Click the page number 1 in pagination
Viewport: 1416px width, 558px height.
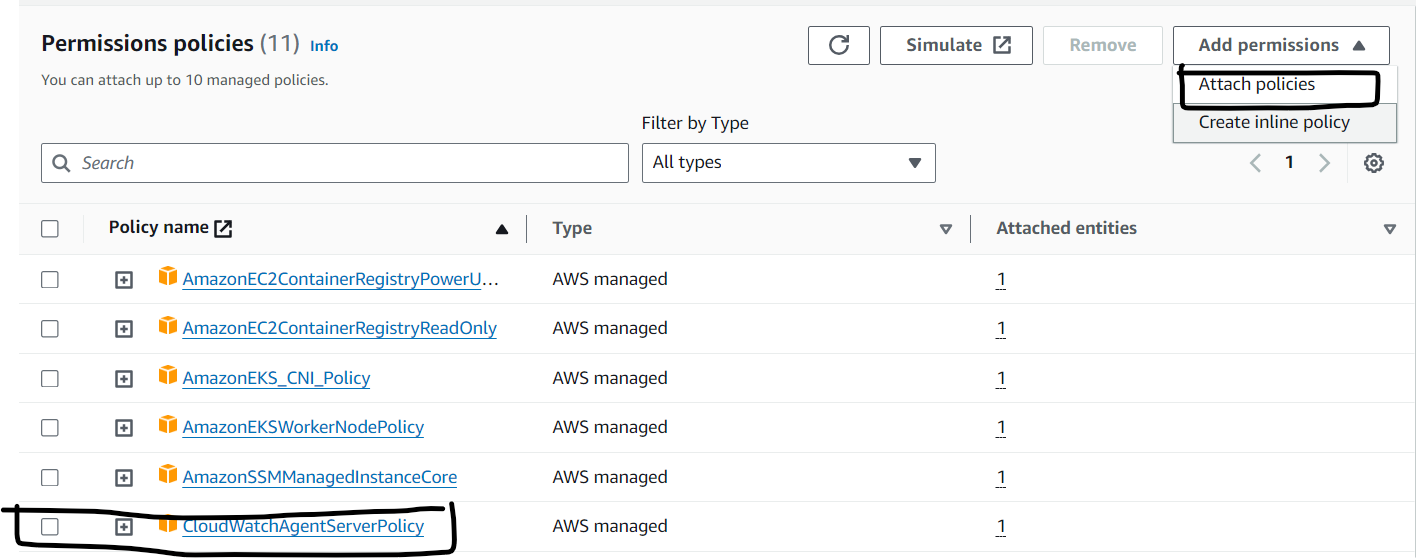1290,163
